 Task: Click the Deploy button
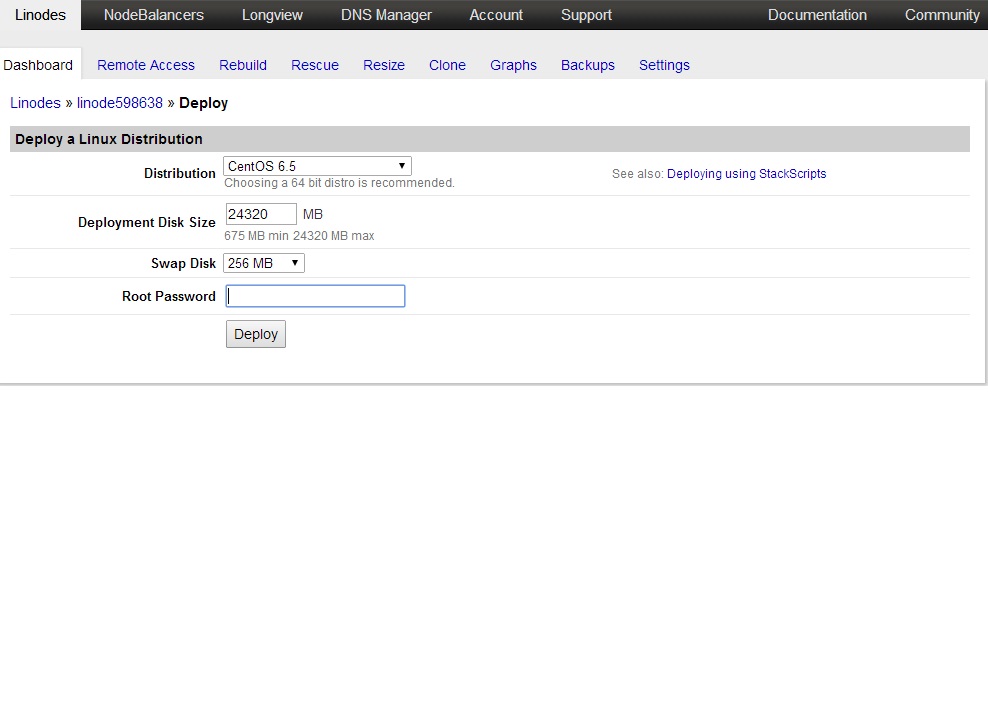256,334
